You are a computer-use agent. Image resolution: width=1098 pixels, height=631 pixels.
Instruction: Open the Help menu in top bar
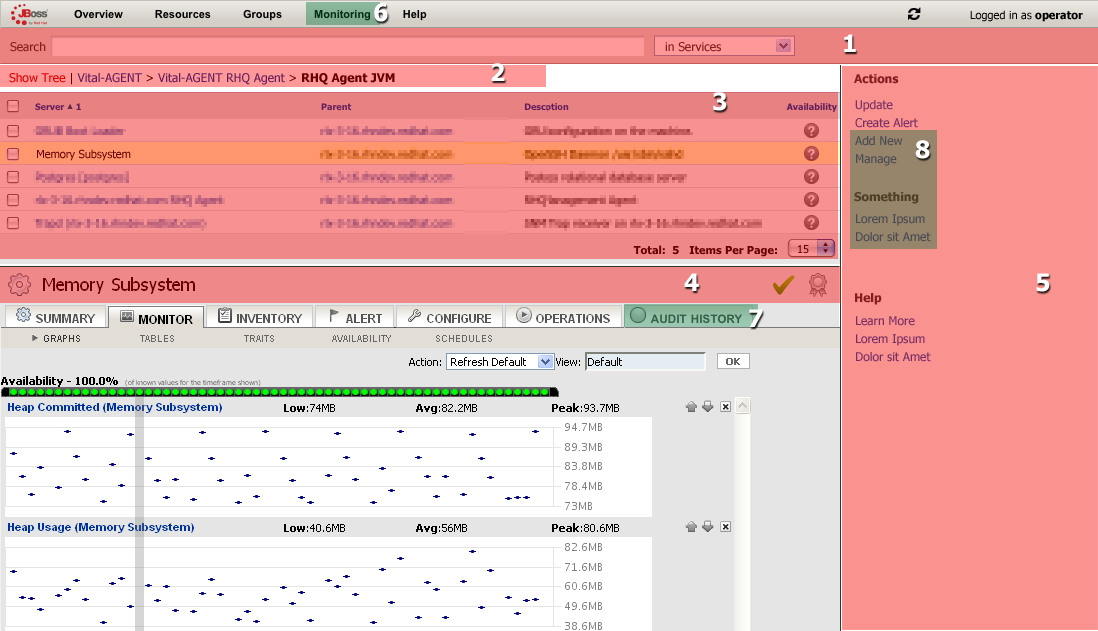[x=415, y=14]
